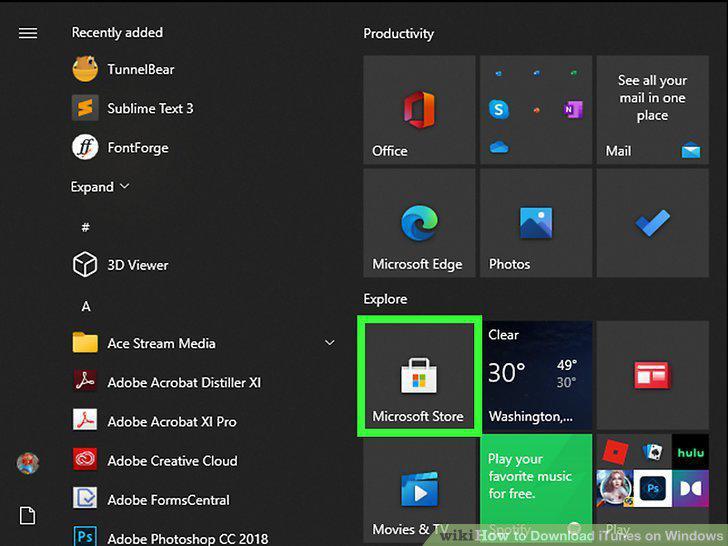Open the Start menu hamburger navigation
Viewport: 728px width, 546px height.
pyautogui.click(x=28, y=33)
